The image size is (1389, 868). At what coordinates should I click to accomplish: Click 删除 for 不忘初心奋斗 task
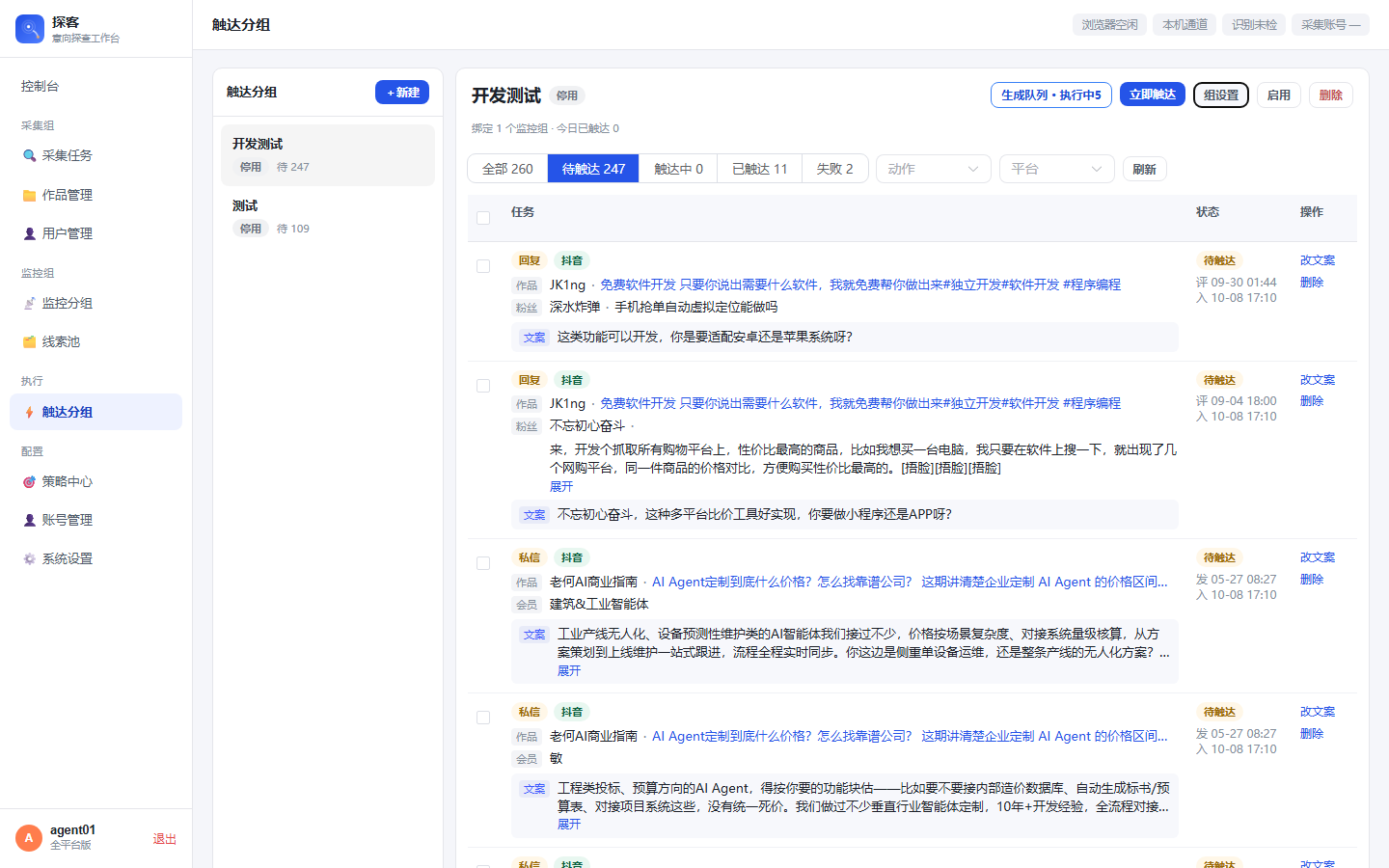[x=1312, y=401]
